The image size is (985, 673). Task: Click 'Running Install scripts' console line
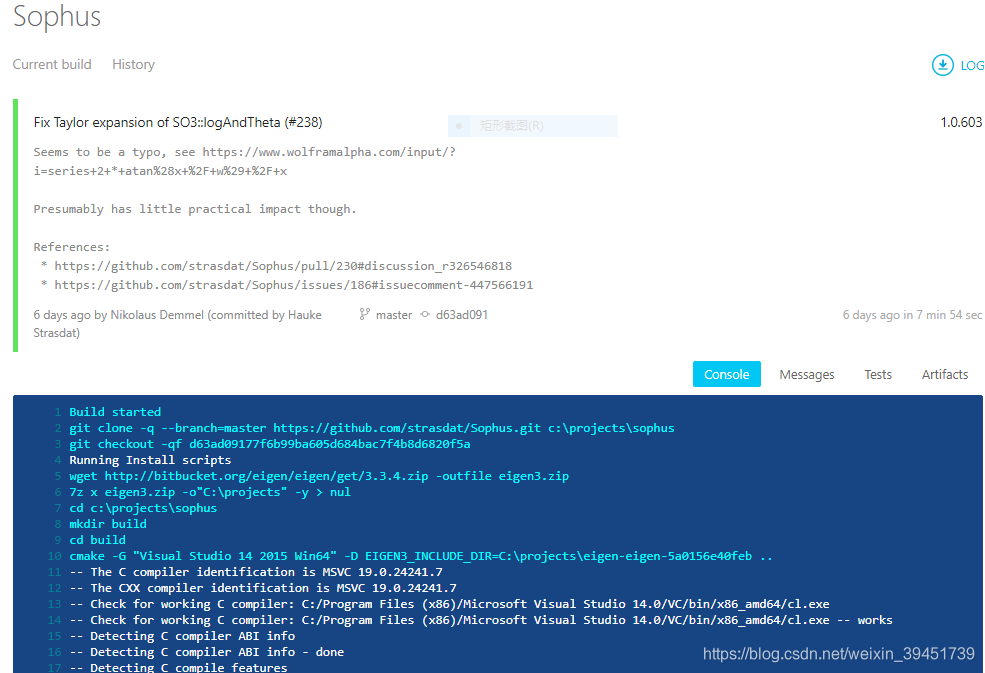[150, 460]
